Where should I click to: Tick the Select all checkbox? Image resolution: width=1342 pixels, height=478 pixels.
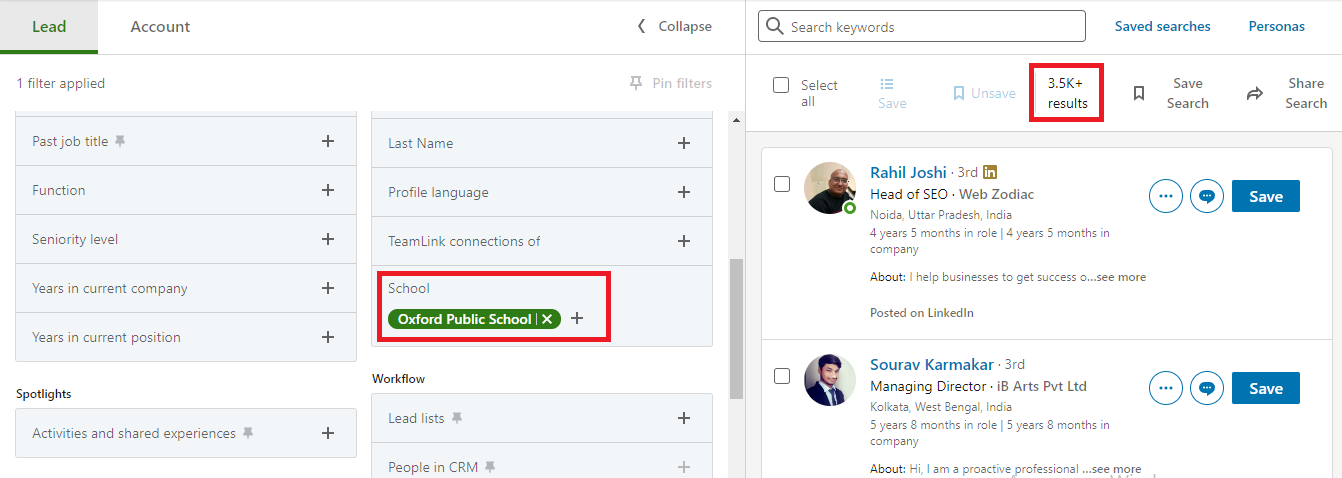click(x=781, y=85)
